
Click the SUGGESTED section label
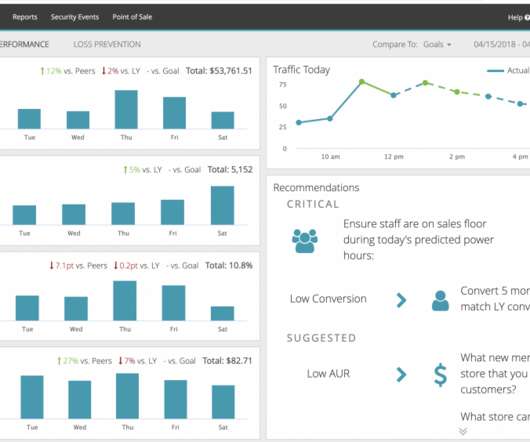[321, 338]
